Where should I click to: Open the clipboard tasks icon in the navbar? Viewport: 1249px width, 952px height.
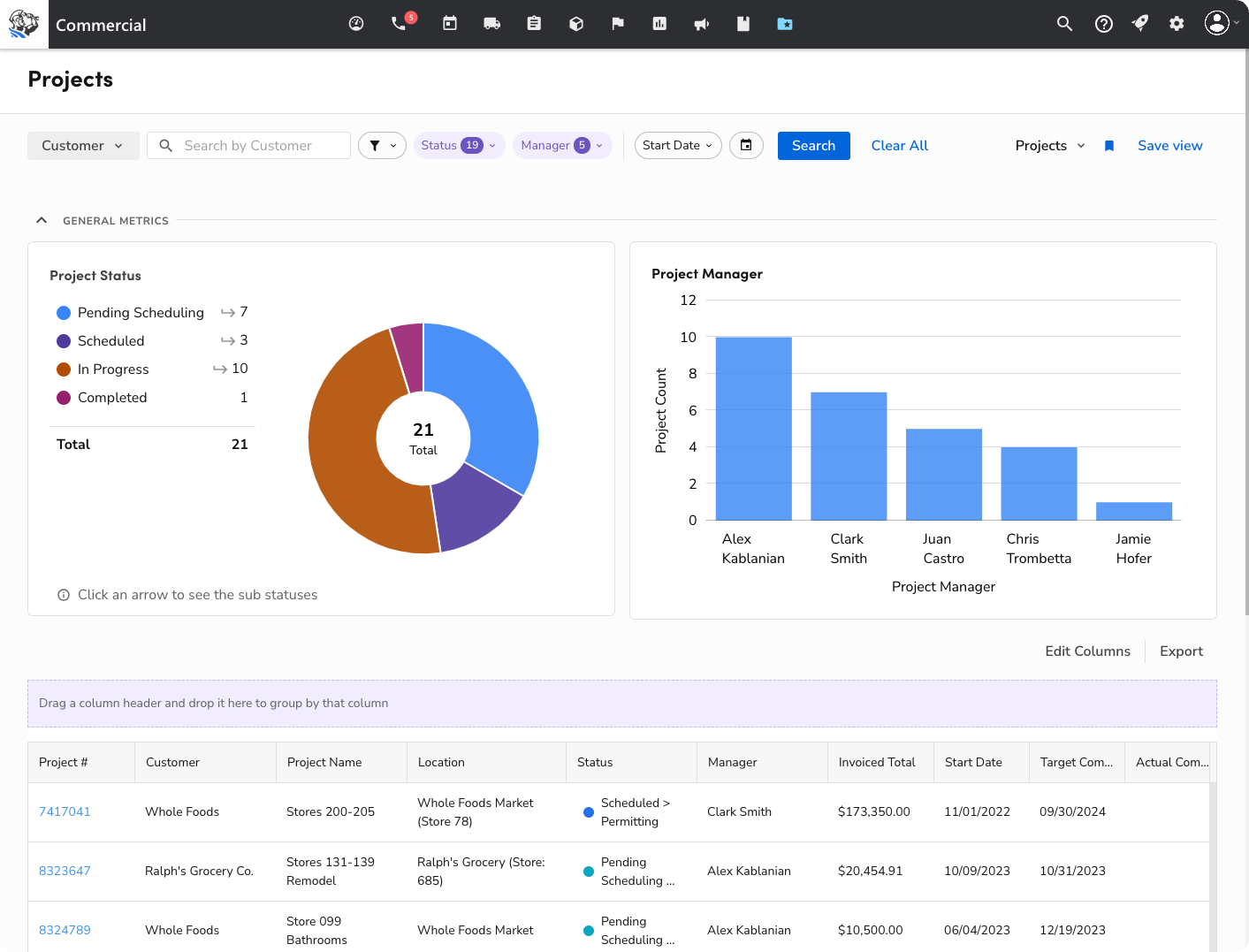534,24
